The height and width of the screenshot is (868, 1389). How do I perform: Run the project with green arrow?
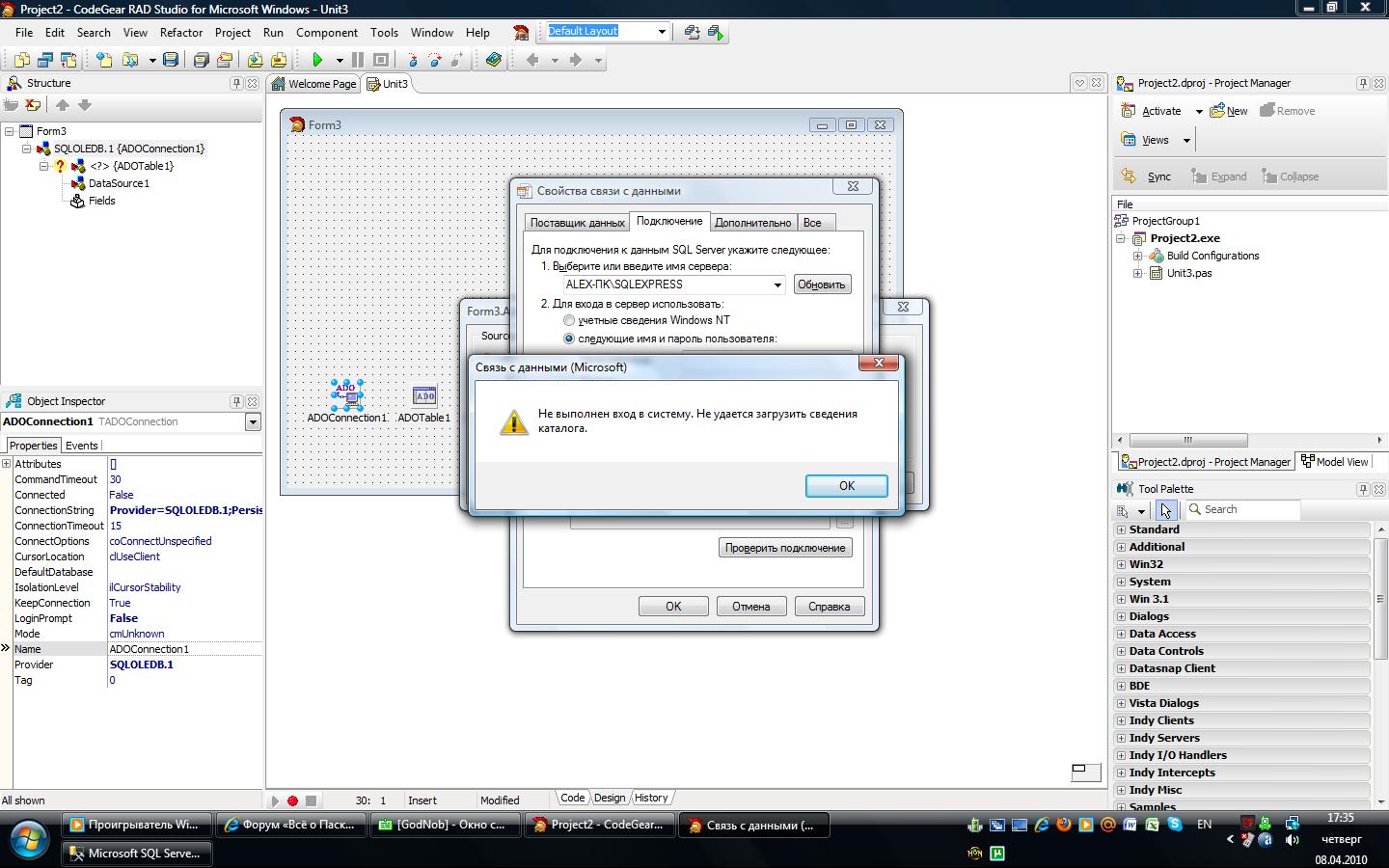pos(317,60)
